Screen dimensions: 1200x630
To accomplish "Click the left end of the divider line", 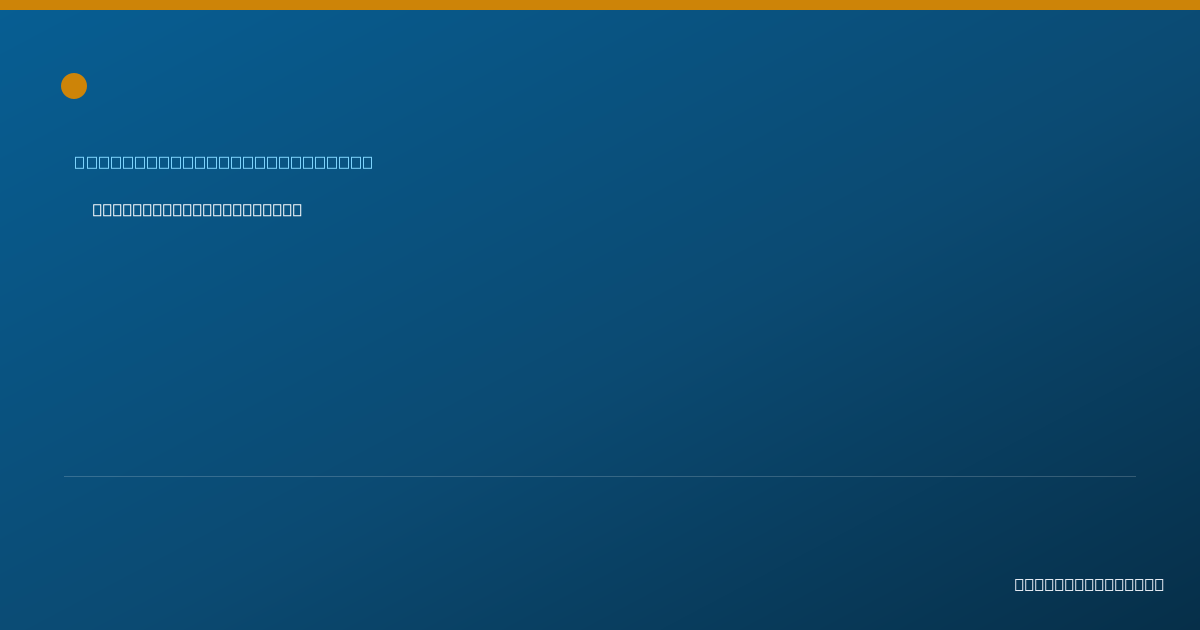I will click(66, 476).
